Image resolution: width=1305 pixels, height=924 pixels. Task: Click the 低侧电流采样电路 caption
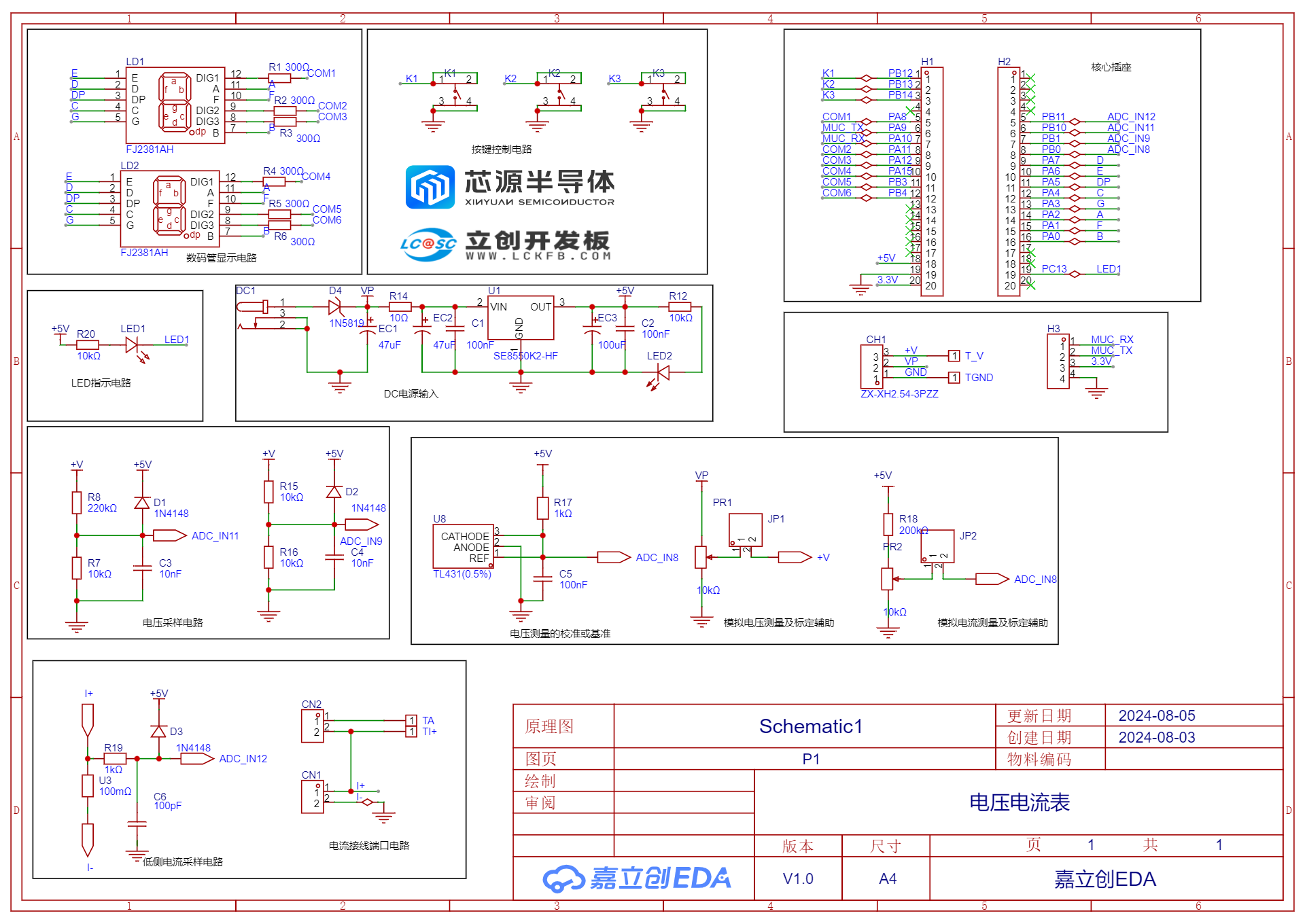coord(183,861)
